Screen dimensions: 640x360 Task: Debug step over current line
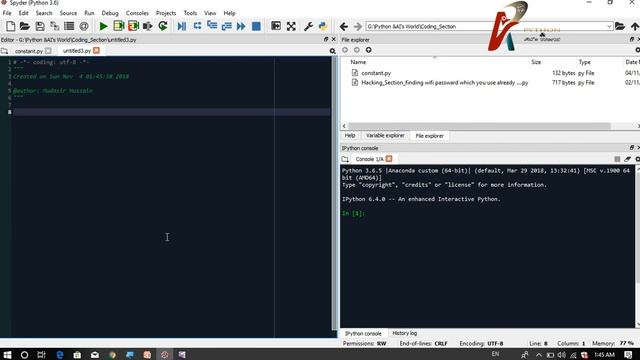pos(197,26)
